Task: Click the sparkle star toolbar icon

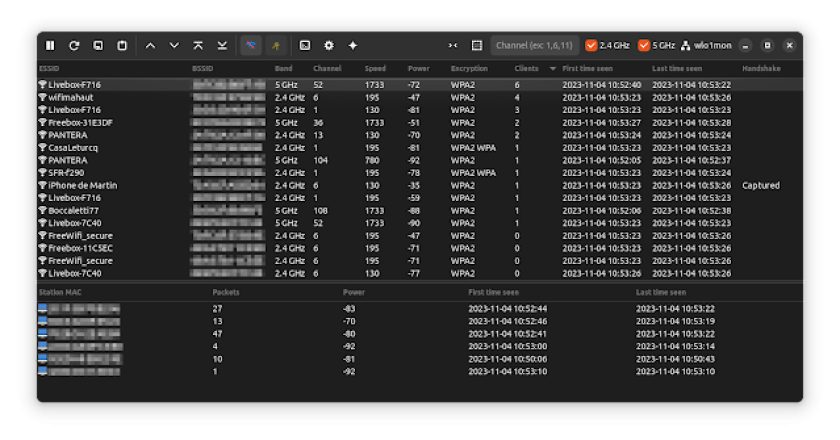Action: coord(352,46)
